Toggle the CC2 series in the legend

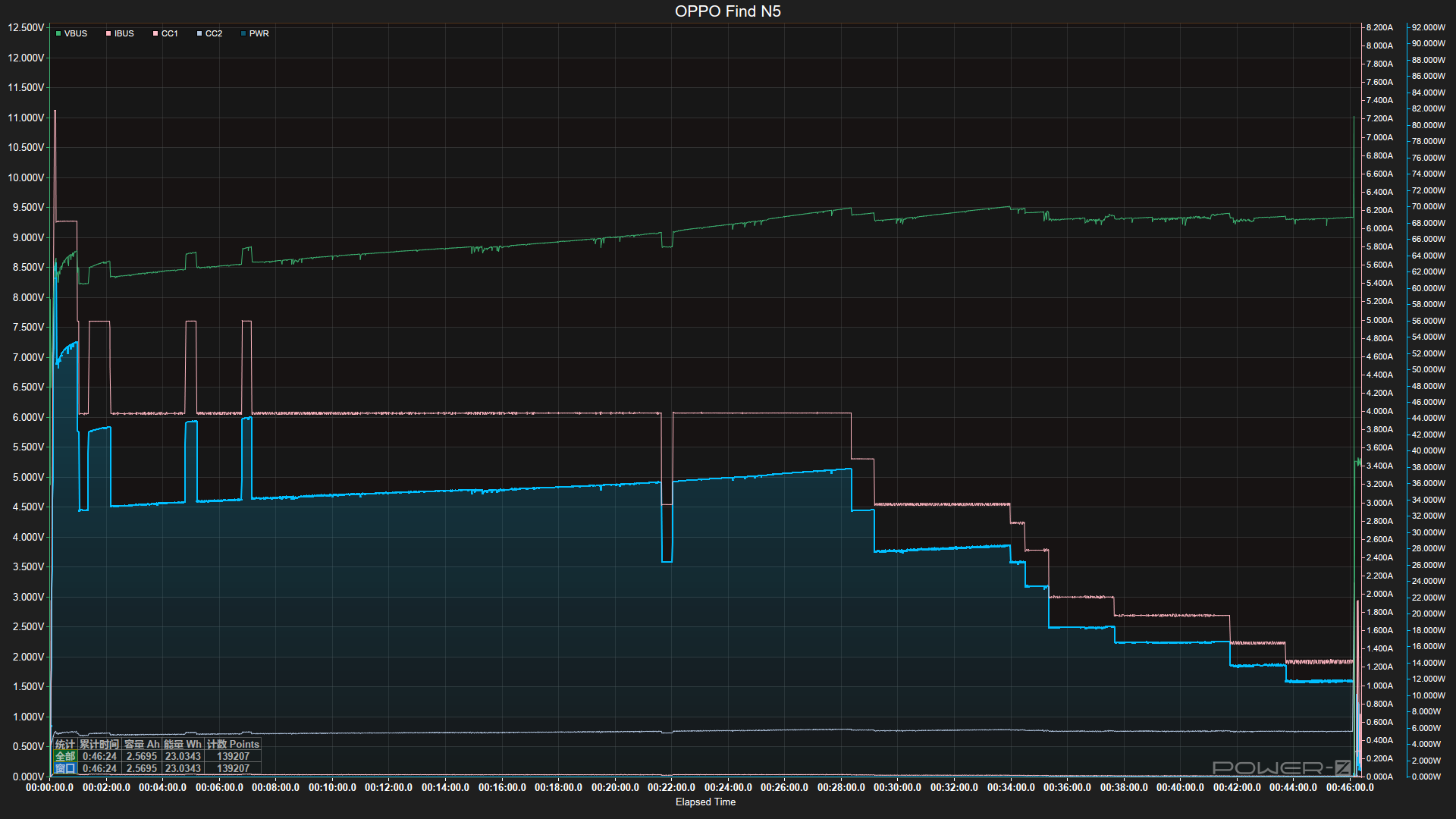[x=209, y=33]
